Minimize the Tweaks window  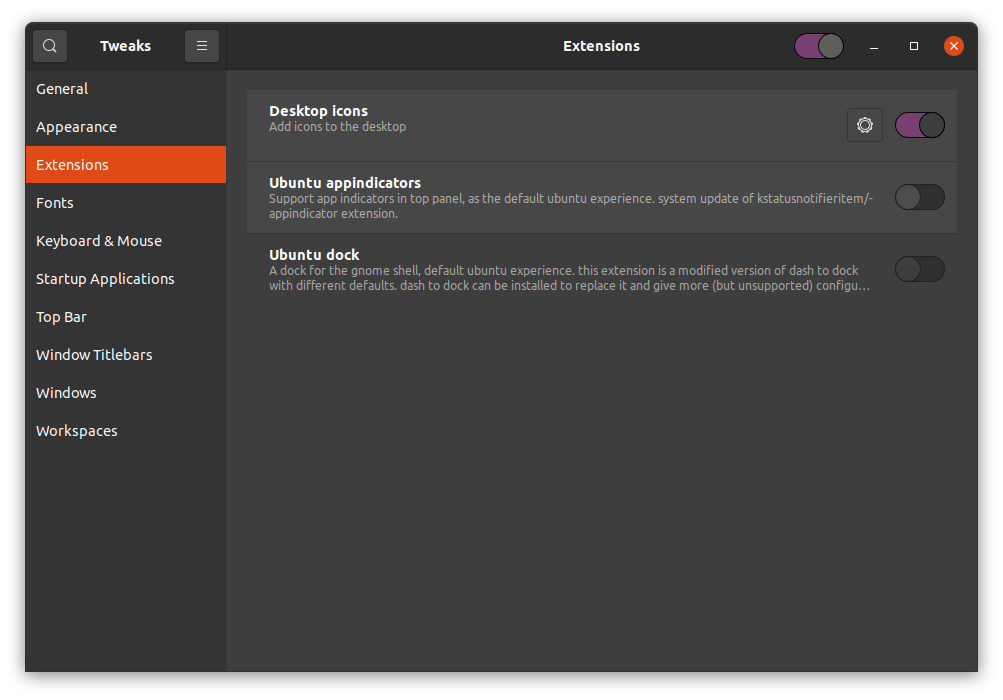click(874, 46)
